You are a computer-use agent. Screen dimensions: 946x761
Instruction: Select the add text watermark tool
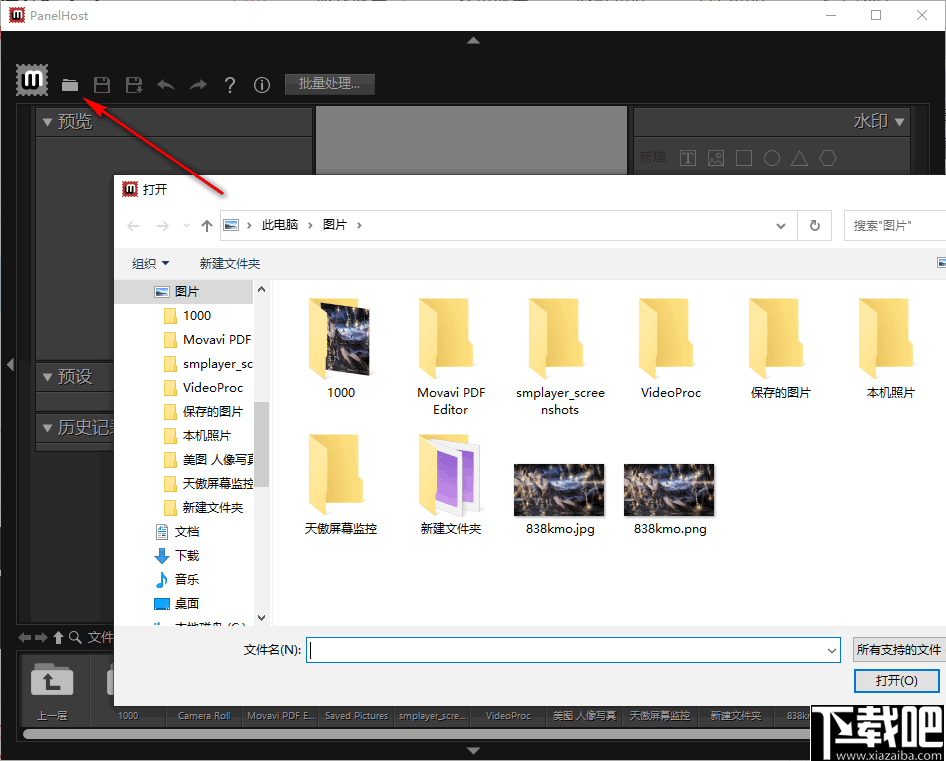[688, 157]
